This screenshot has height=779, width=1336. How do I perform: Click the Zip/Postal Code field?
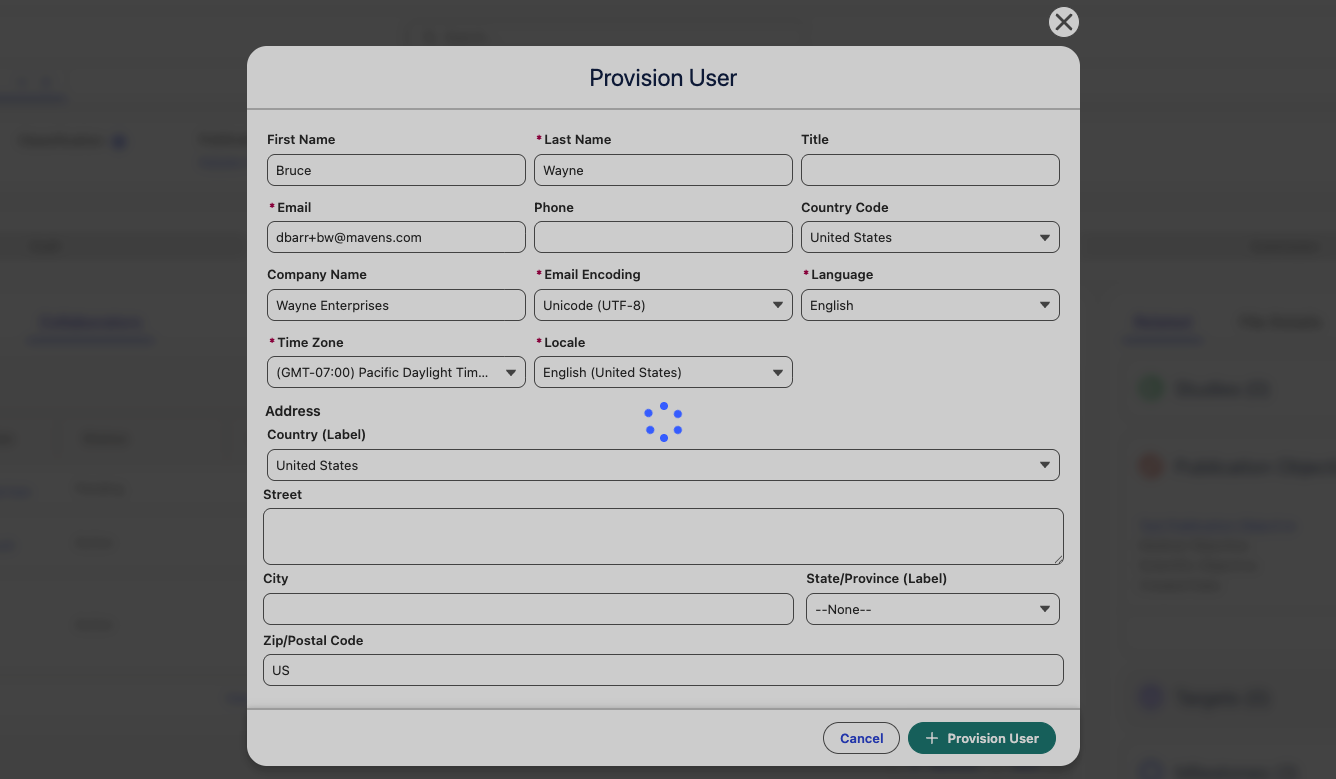coord(663,670)
